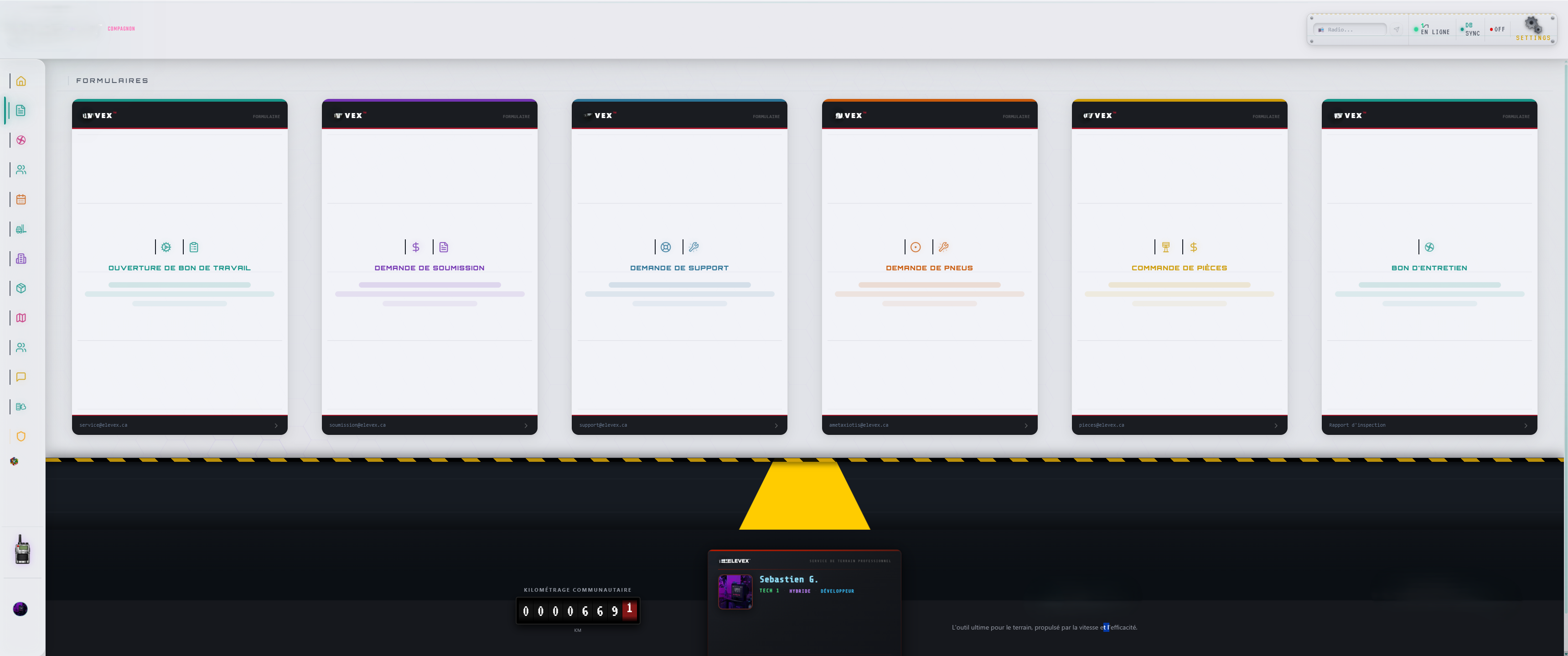Open the orange shield icon in sidebar
This screenshot has width=1568, height=656.
coord(21,436)
